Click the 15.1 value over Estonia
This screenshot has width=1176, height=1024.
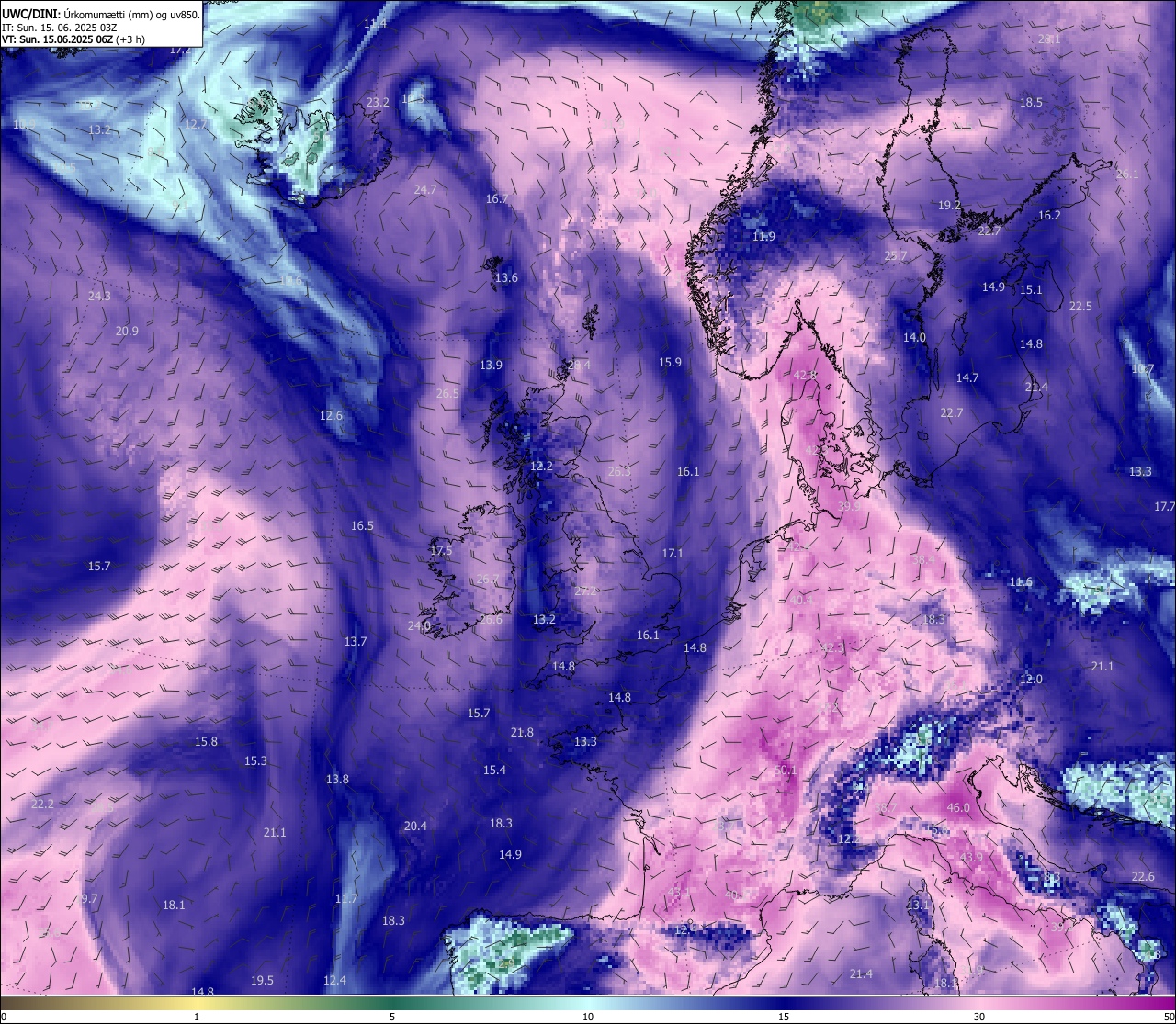[1031, 290]
